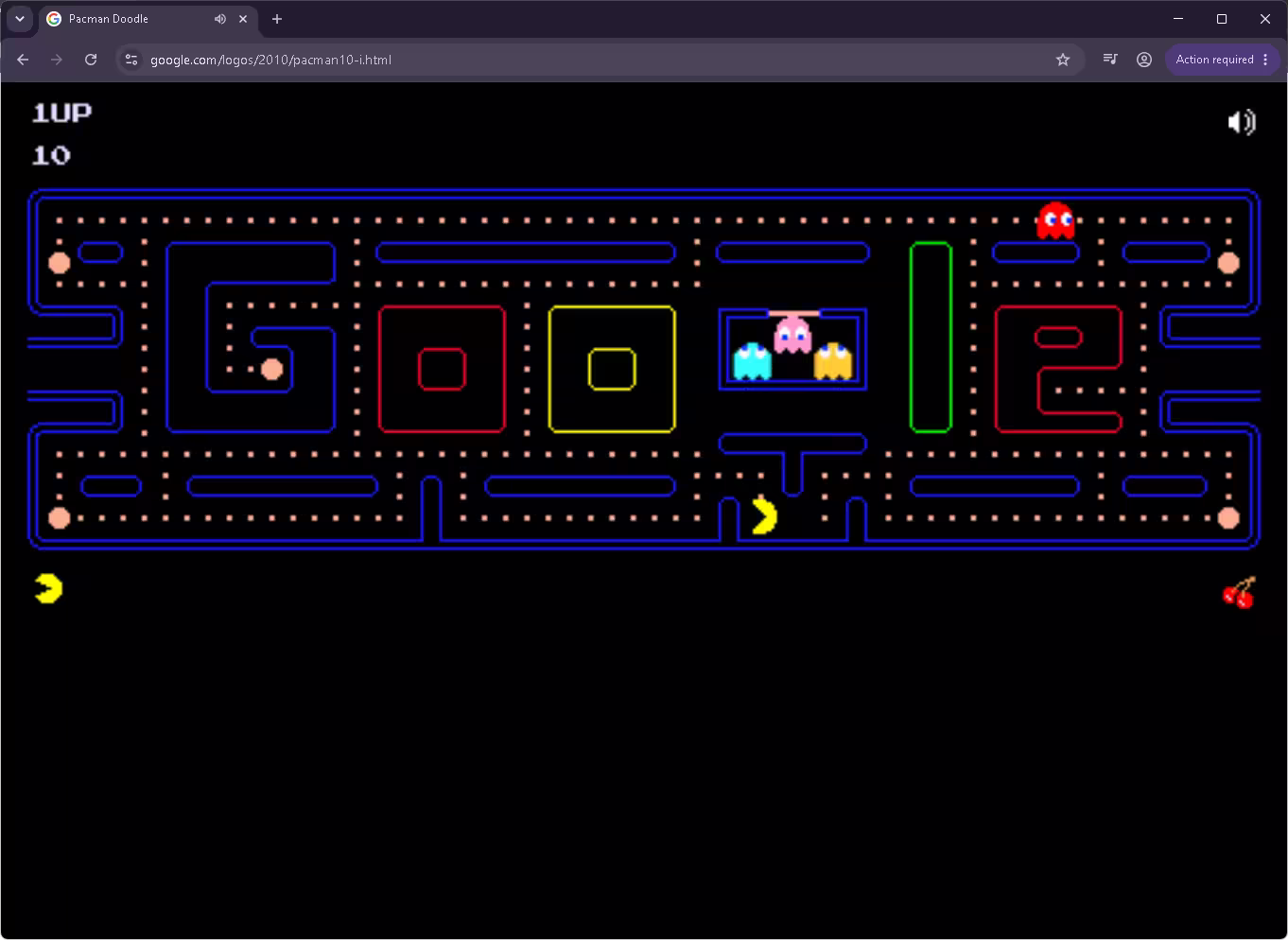Close the Pacman Doodle tab
Image resolution: width=1288 pixels, height=940 pixels.
click(243, 19)
